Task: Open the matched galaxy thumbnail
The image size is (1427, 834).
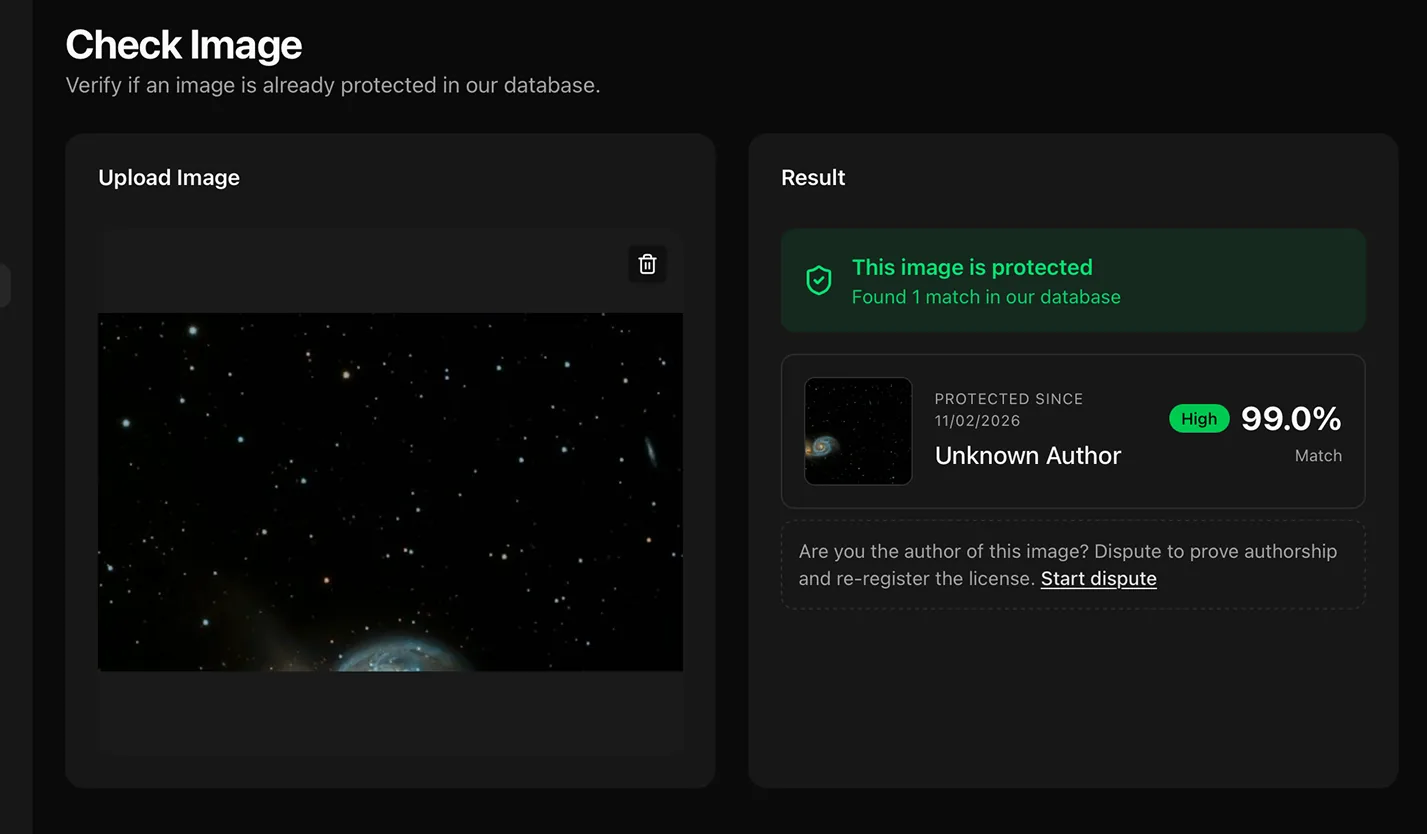Action: point(858,431)
